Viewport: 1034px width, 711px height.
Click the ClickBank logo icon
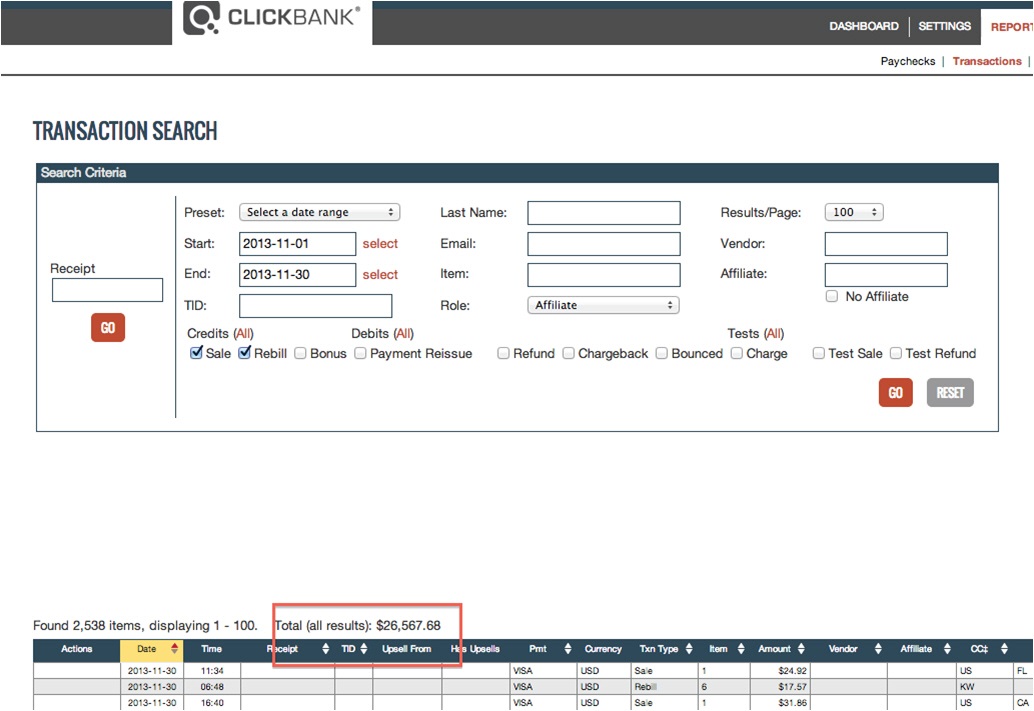(x=201, y=18)
